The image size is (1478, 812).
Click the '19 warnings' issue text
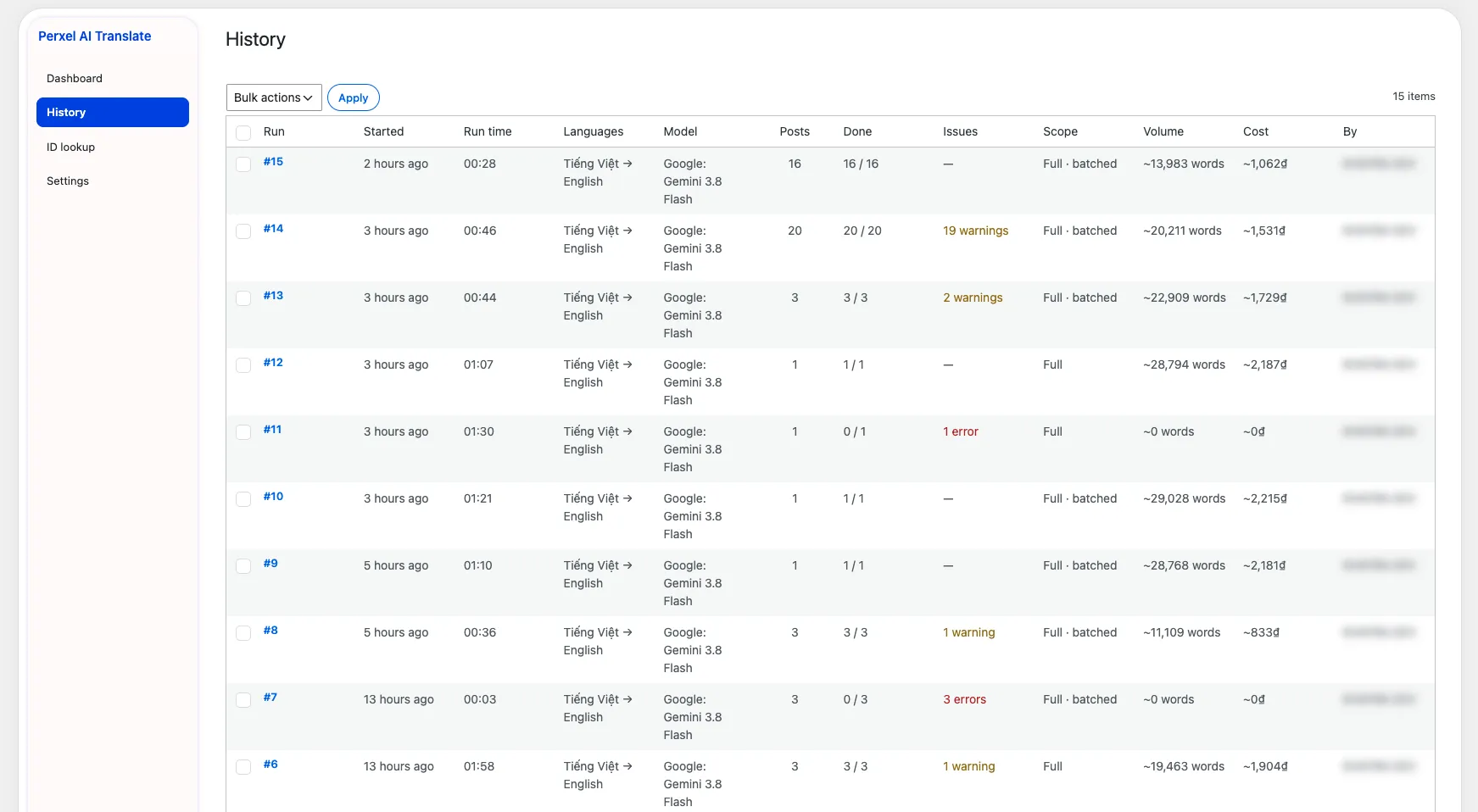pos(975,231)
